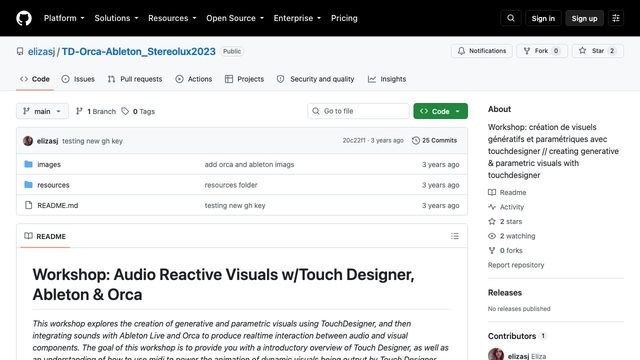
Task: Click the star icon in Star button
Action: [582, 51]
